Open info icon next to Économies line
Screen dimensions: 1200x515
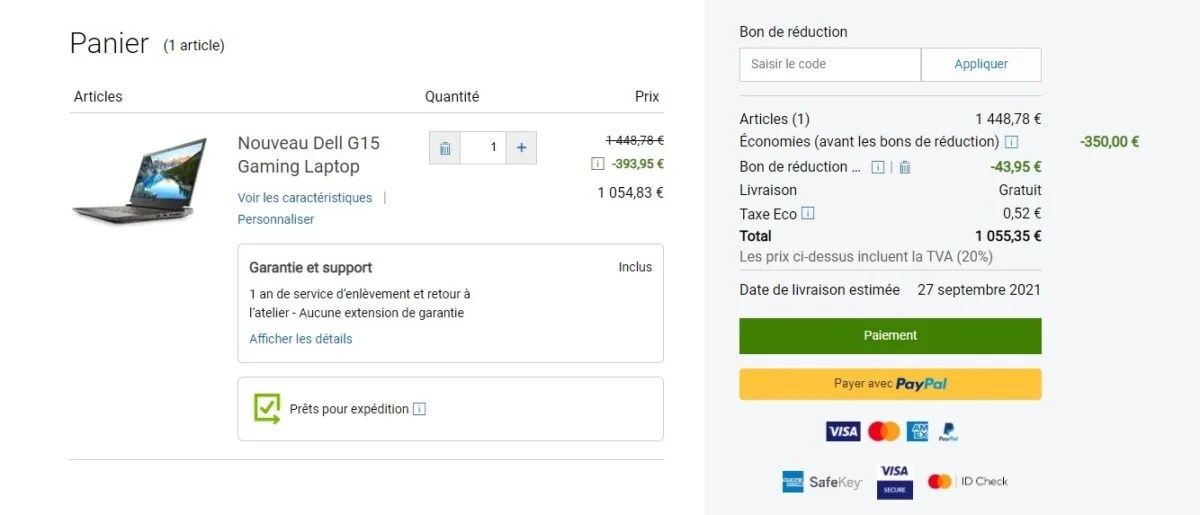(x=1012, y=142)
